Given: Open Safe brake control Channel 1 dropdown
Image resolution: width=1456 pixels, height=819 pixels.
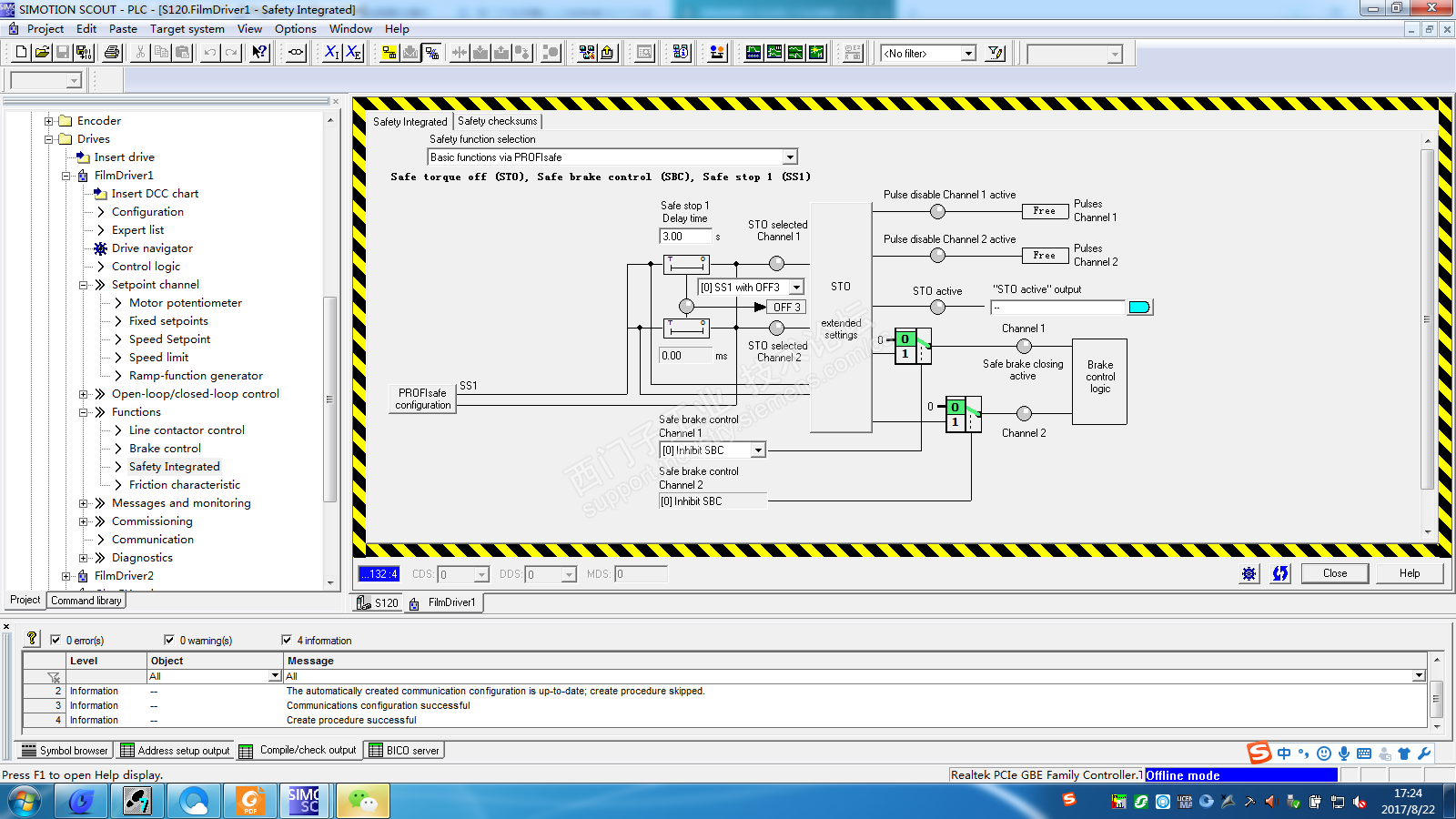Looking at the screenshot, I should [x=758, y=450].
